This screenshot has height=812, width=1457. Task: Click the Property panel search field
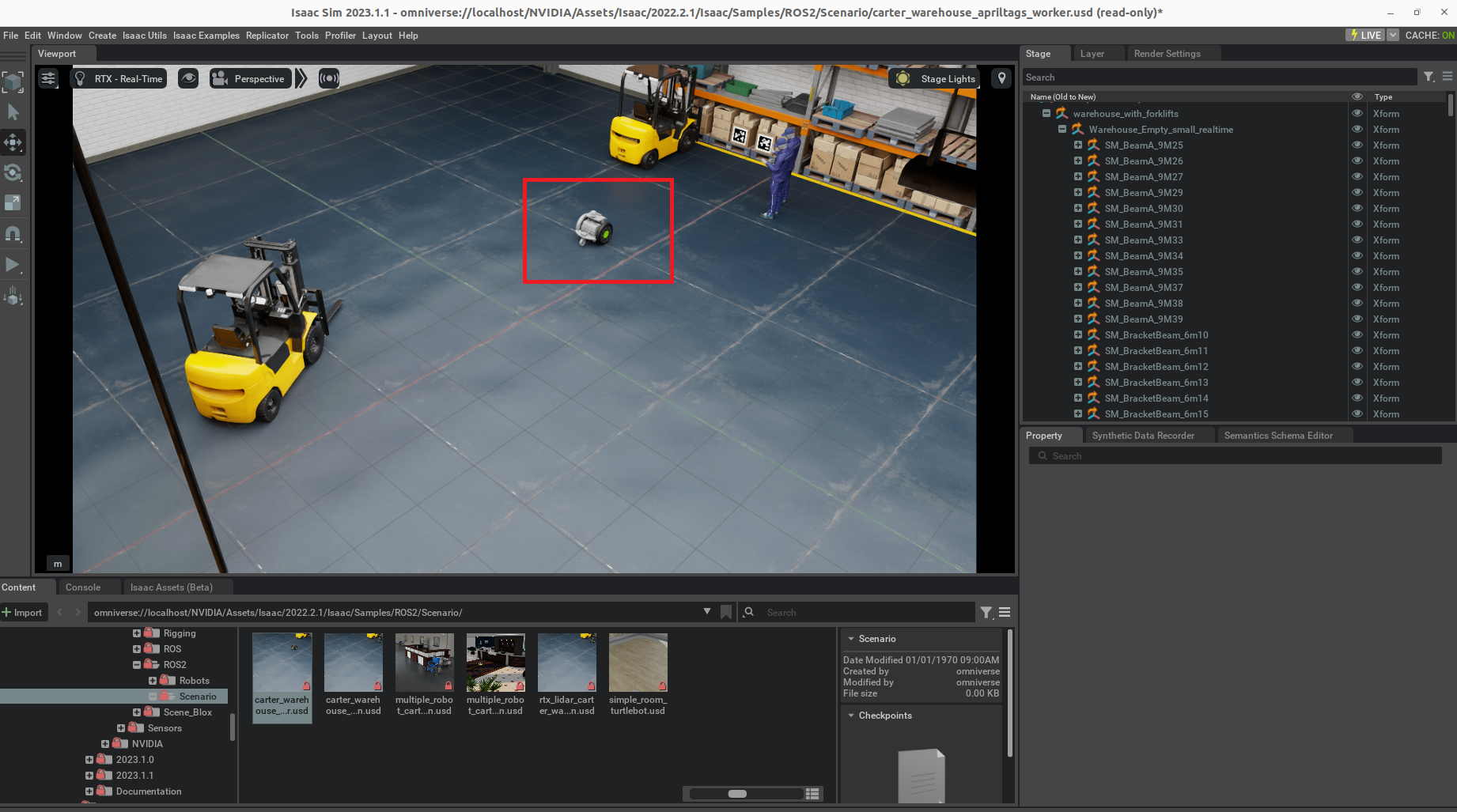(x=1236, y=456)
